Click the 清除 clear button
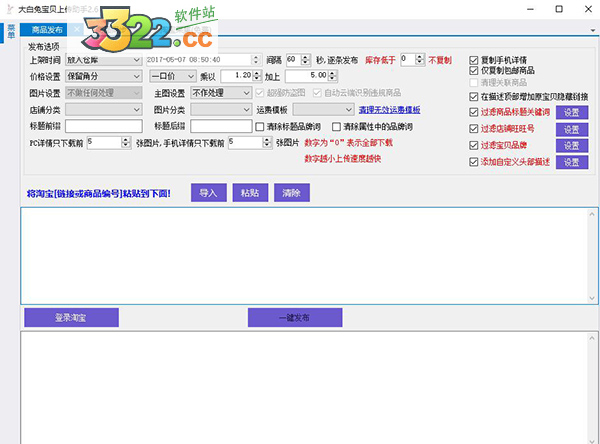This screenshot has height=444, width=600. [x=290, y=192]
